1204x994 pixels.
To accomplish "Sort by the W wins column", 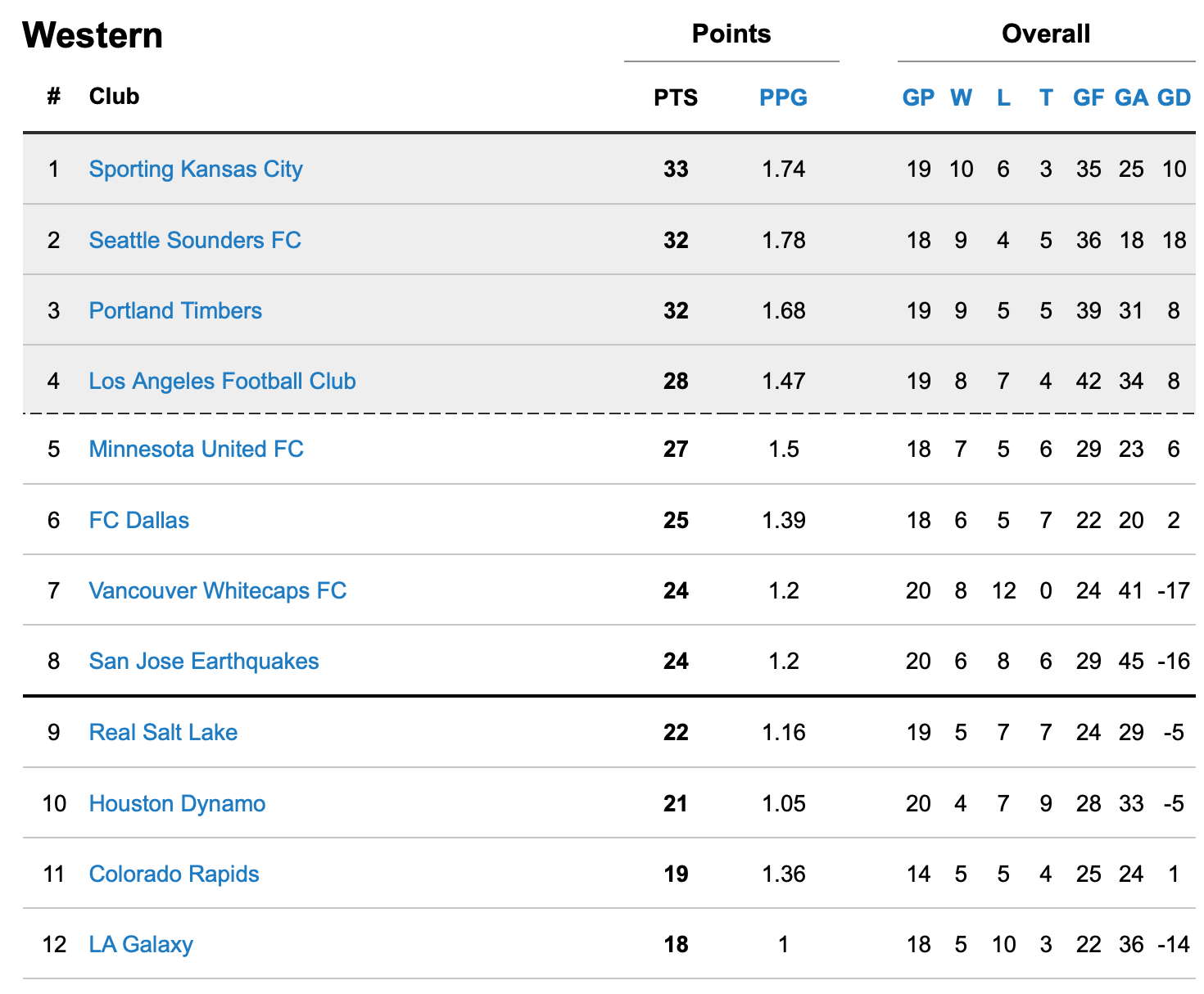I will coord(961,97).
